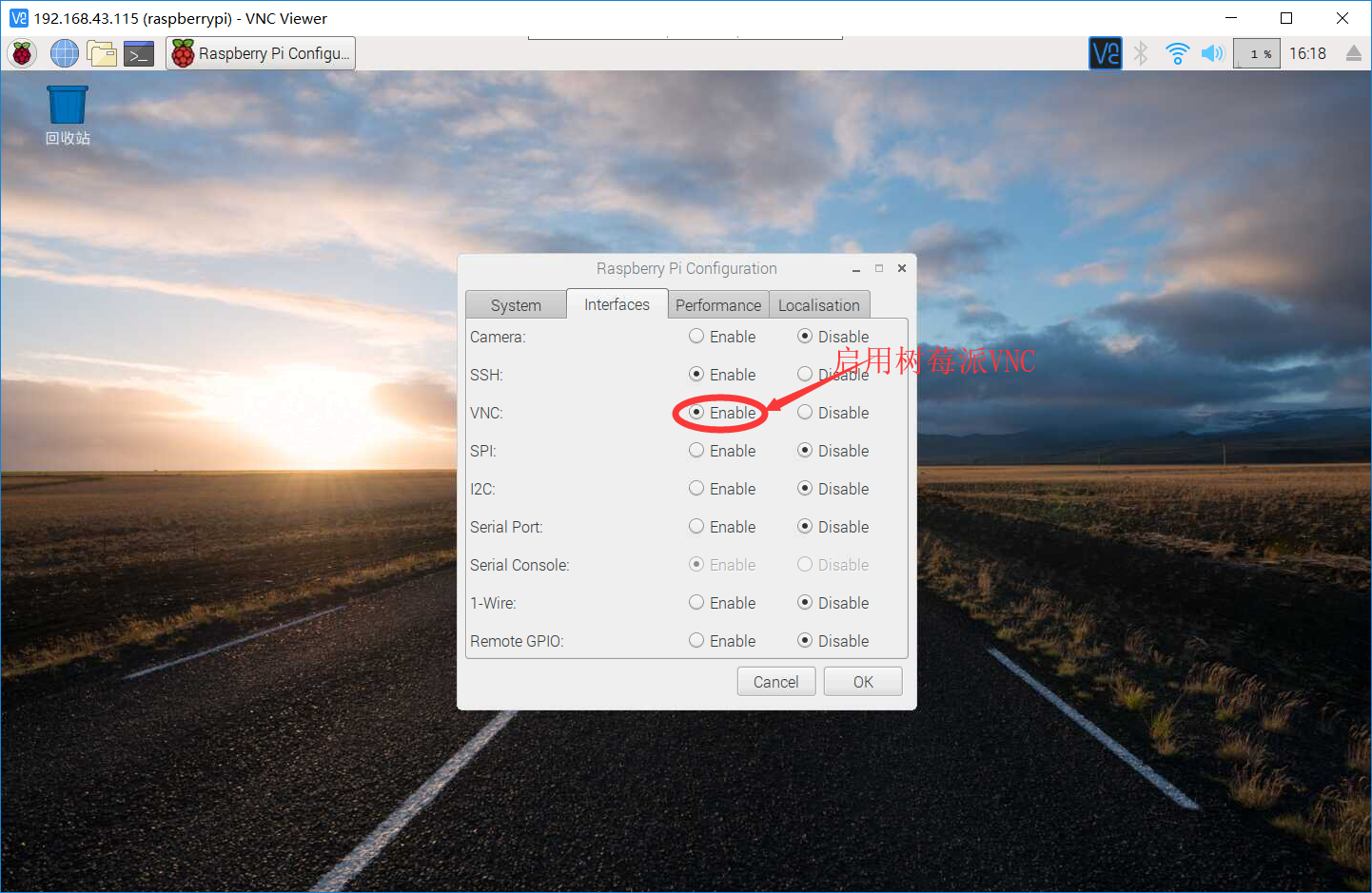Image resolution: width=1372 pixels, height=893 pixels.
Task: Select Disable for SSH
Action: pyautogui.click(x=833, y=375)
